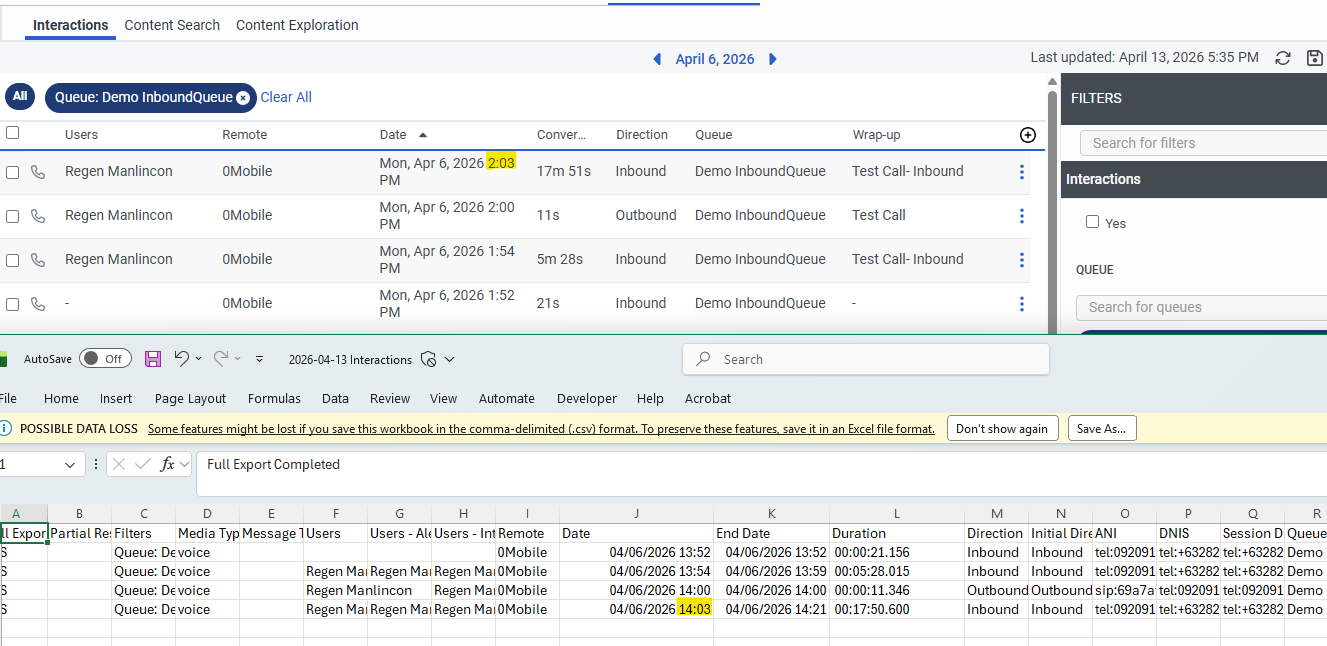Check the select-all interactions checkbox
1327x646 pixels.
(x=13, y=133)
